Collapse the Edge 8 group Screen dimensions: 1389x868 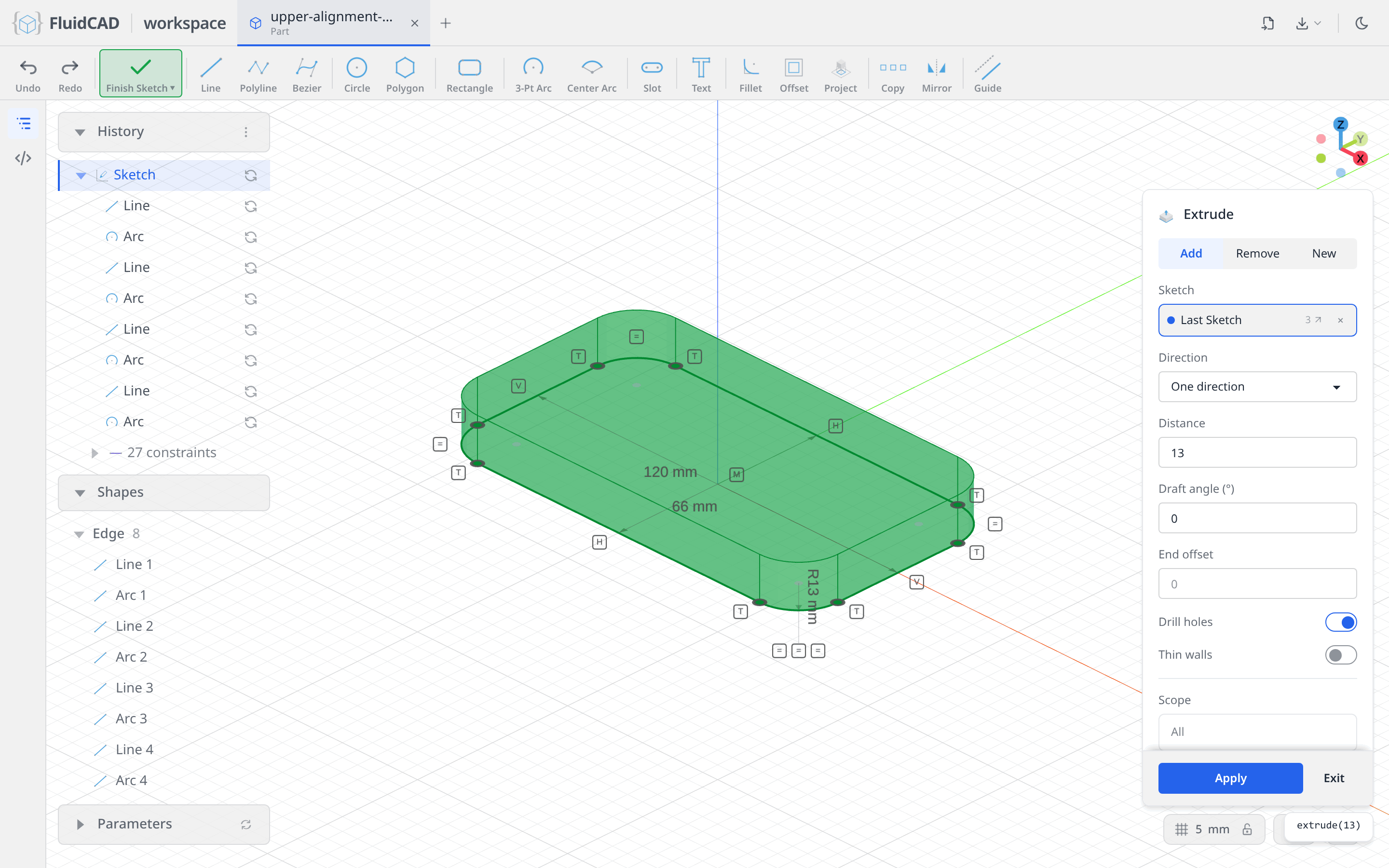pyautogui.click(x=79, y=534)
